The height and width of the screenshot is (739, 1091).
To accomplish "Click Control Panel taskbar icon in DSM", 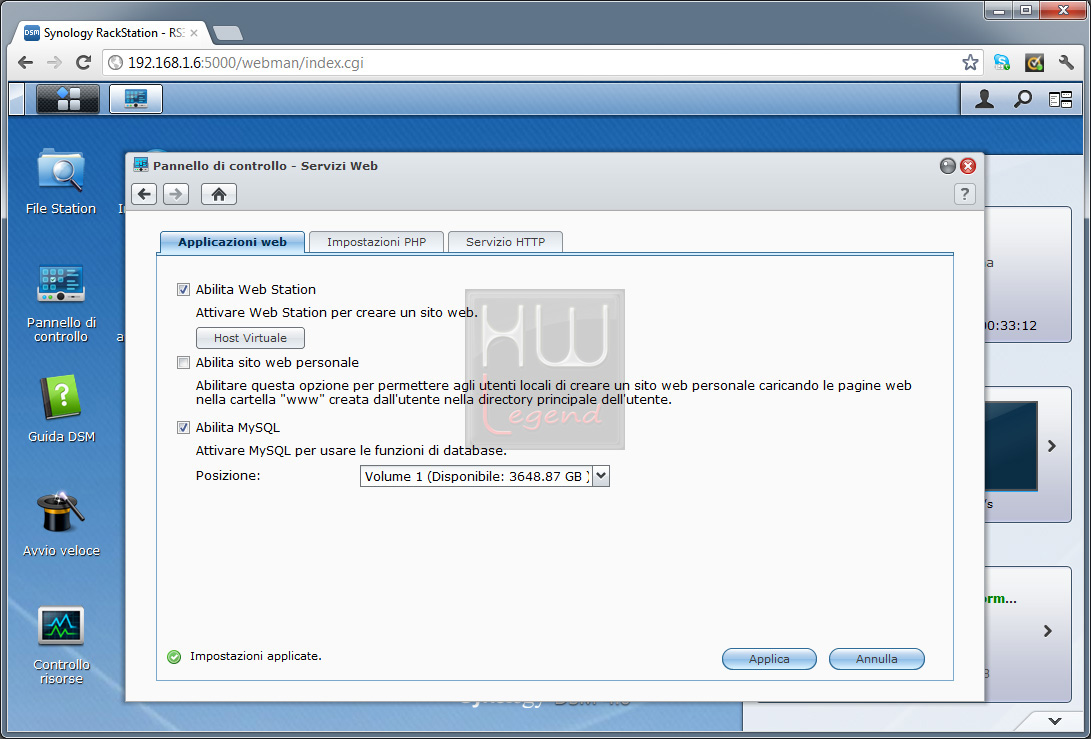I will tap(136, 99).
